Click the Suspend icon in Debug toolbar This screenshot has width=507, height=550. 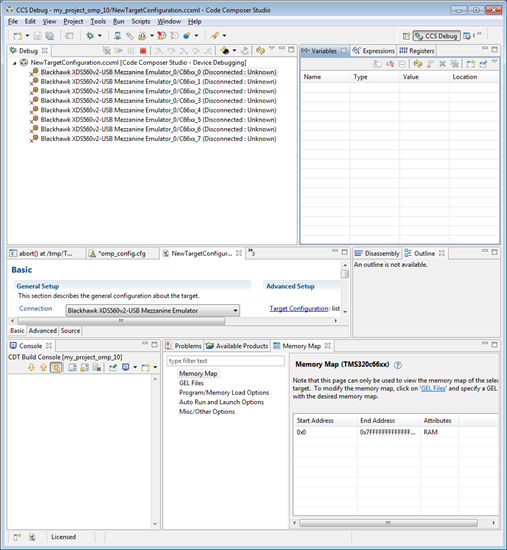[x=131, y=51]
